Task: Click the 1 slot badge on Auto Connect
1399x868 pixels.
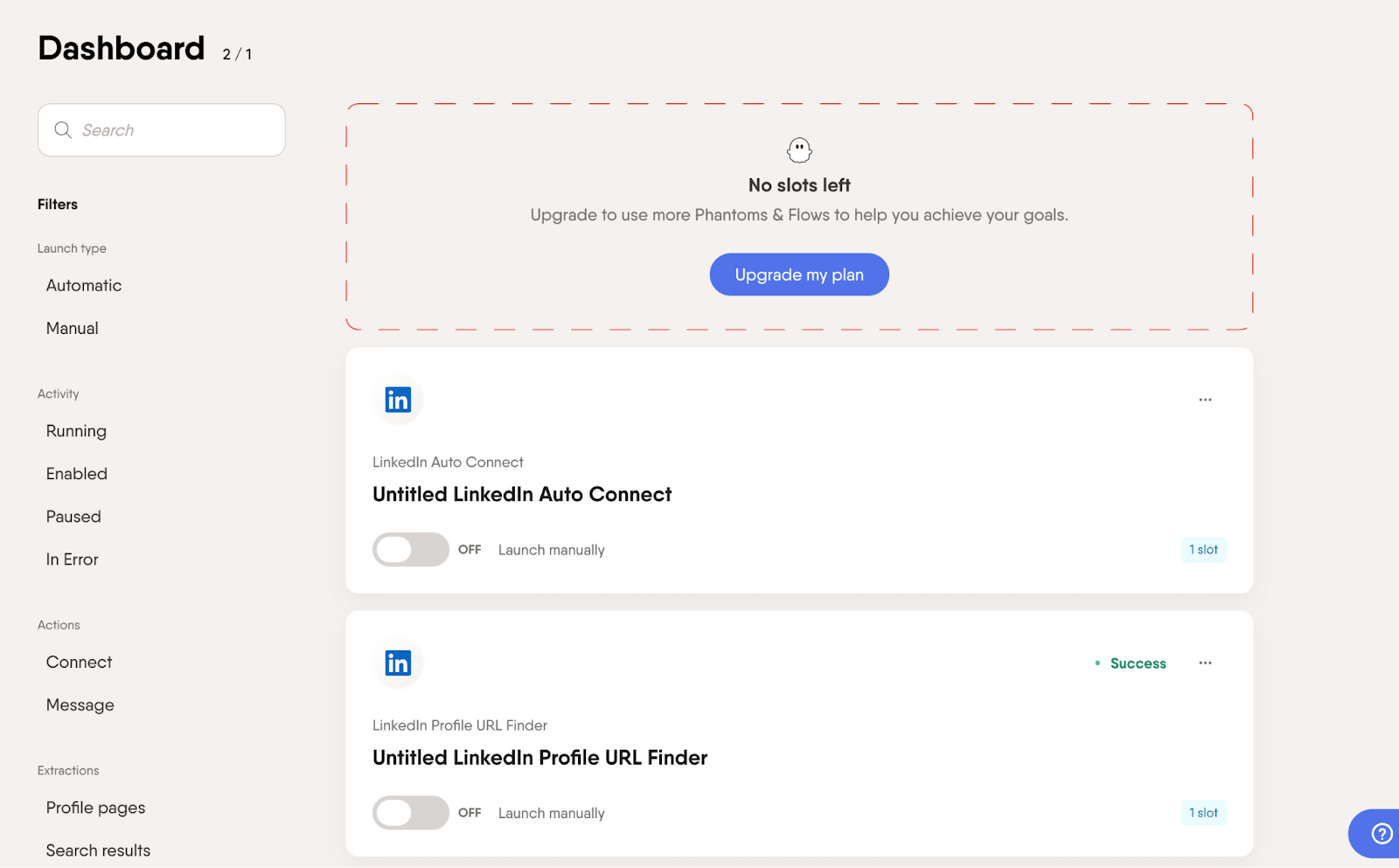Action: [1203, 550]
